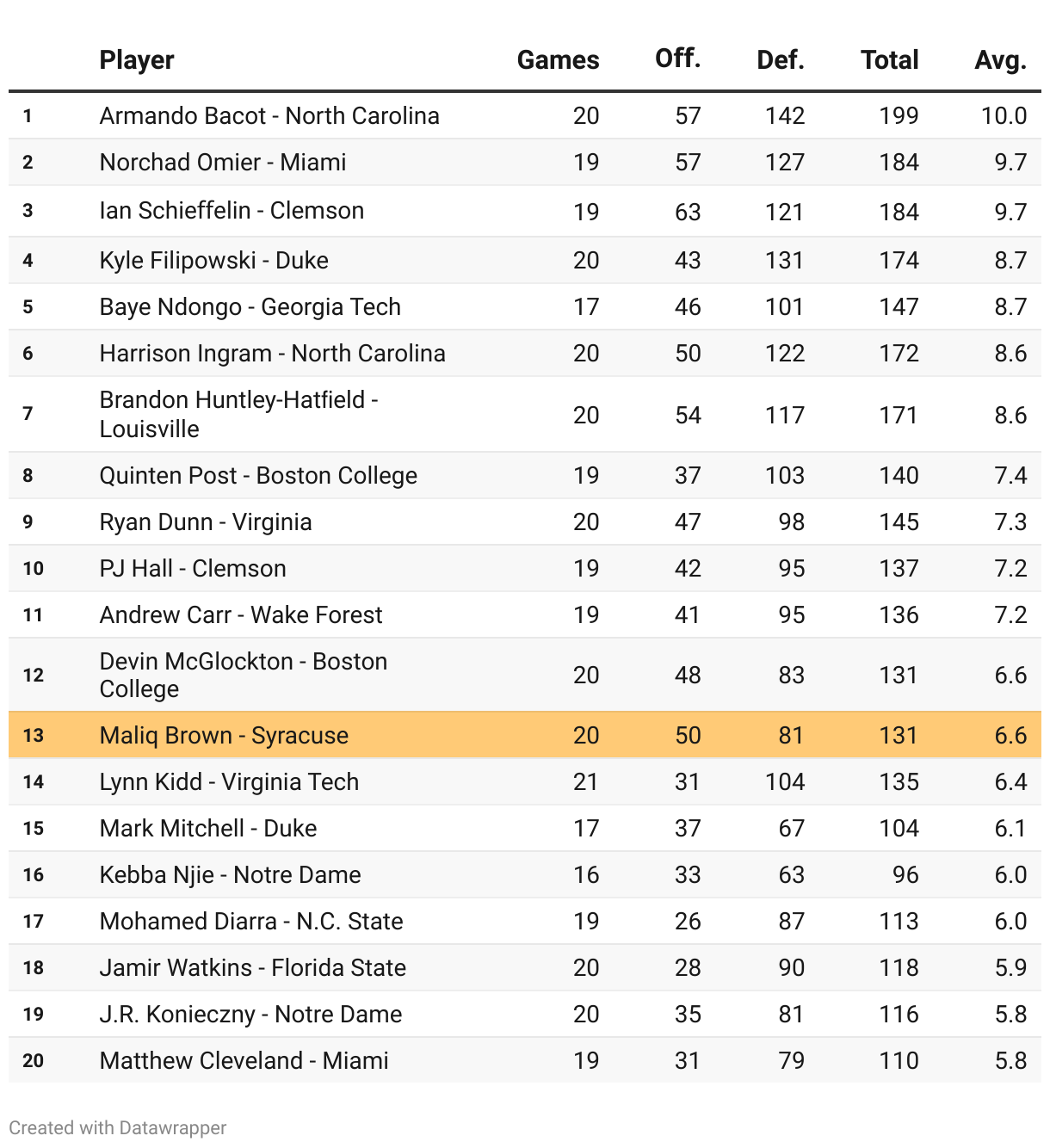Select Kyle Filipowski - Duke player cell
Screen dimensions: 1050x1148
tap(213, 261)
